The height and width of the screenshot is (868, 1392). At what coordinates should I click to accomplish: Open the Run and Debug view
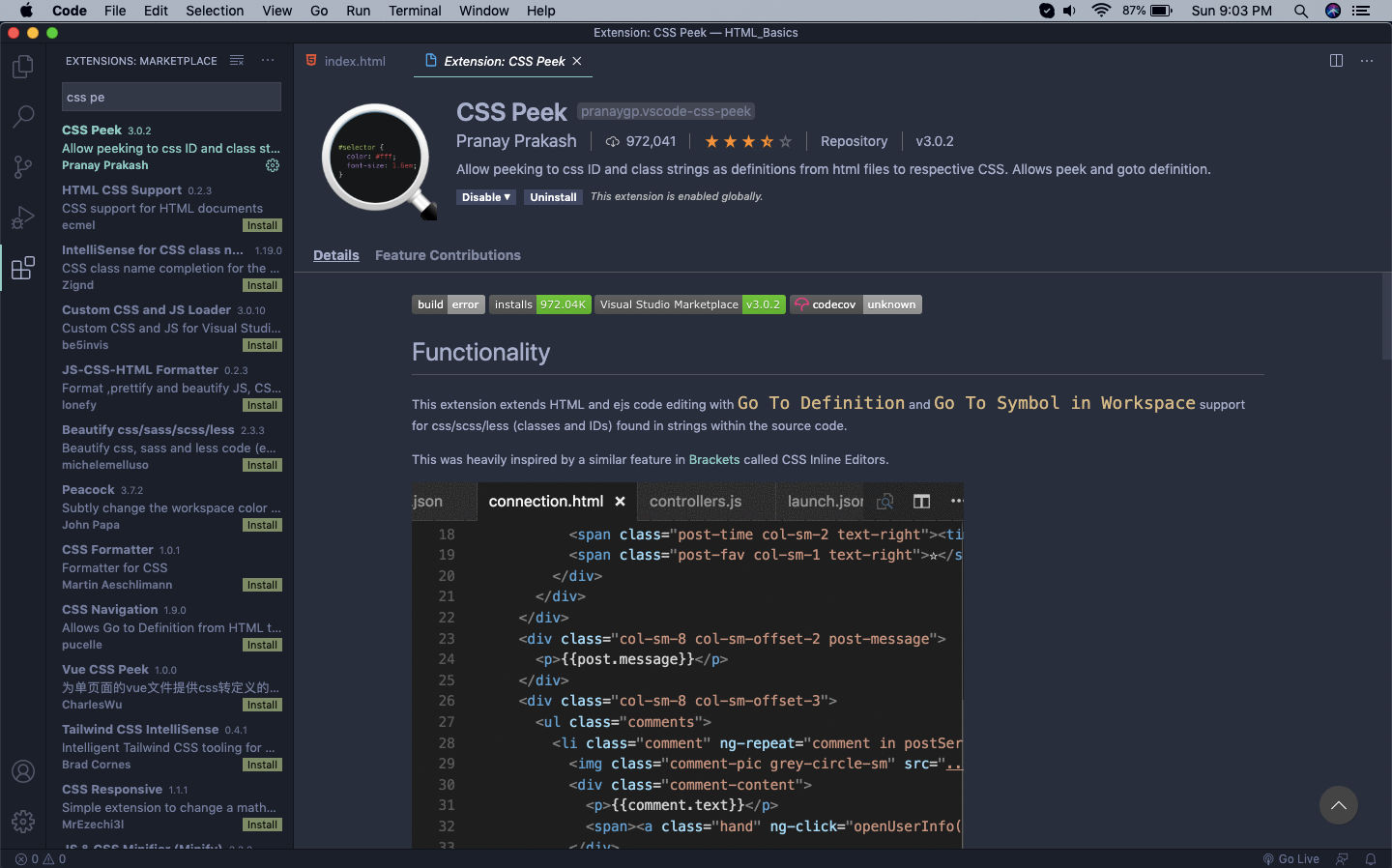[x=23, y=217]
